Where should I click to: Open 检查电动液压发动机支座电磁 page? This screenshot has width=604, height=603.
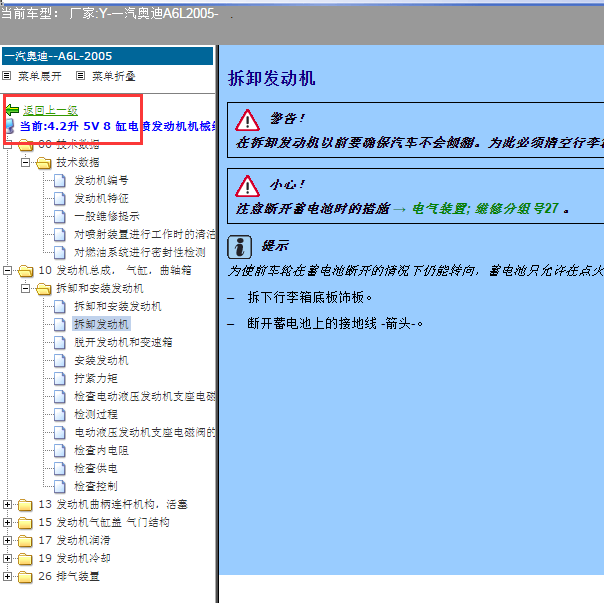coord(144,396)
